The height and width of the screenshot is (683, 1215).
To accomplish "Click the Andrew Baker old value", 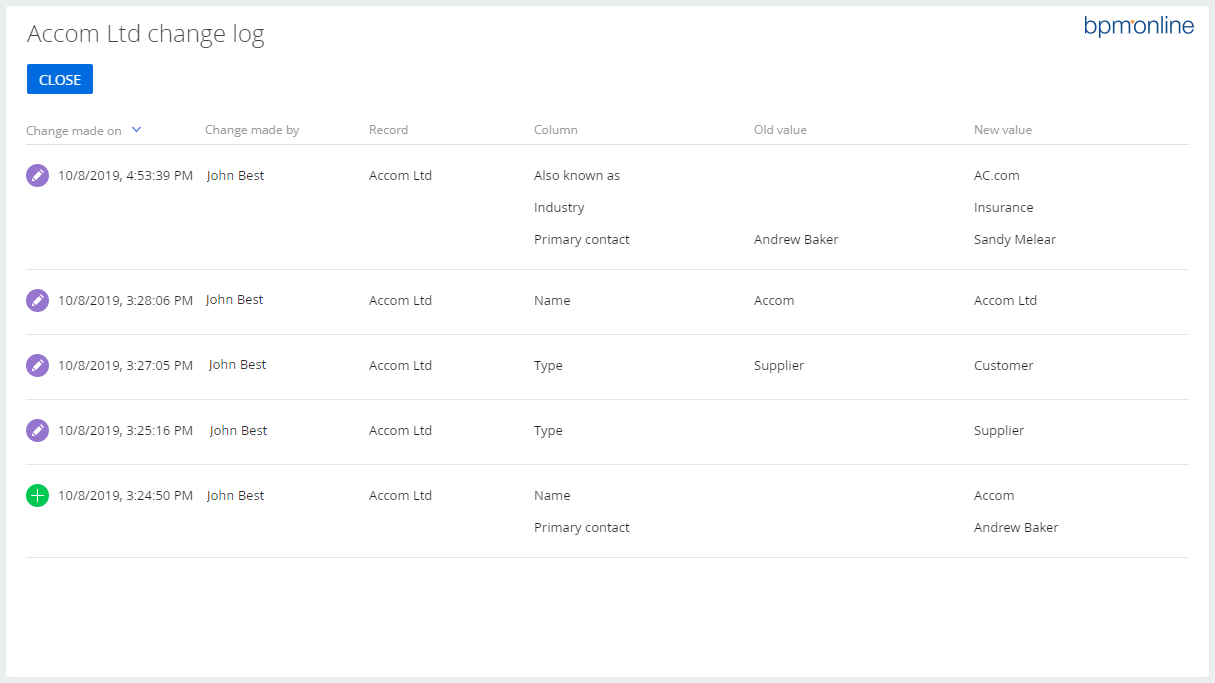I will pyautogui.click(x=796, y=239).
